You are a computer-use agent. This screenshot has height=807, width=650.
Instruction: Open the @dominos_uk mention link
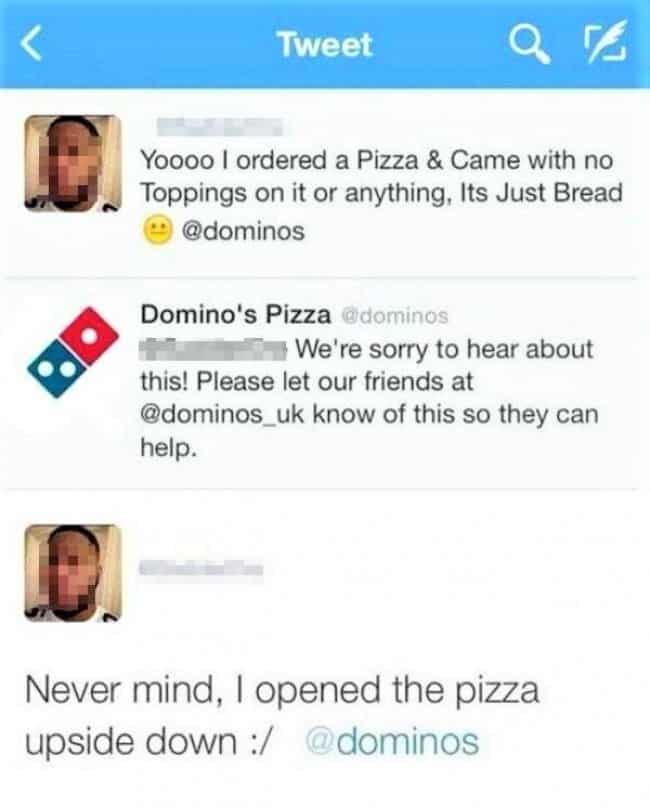(x=223, y=415)
